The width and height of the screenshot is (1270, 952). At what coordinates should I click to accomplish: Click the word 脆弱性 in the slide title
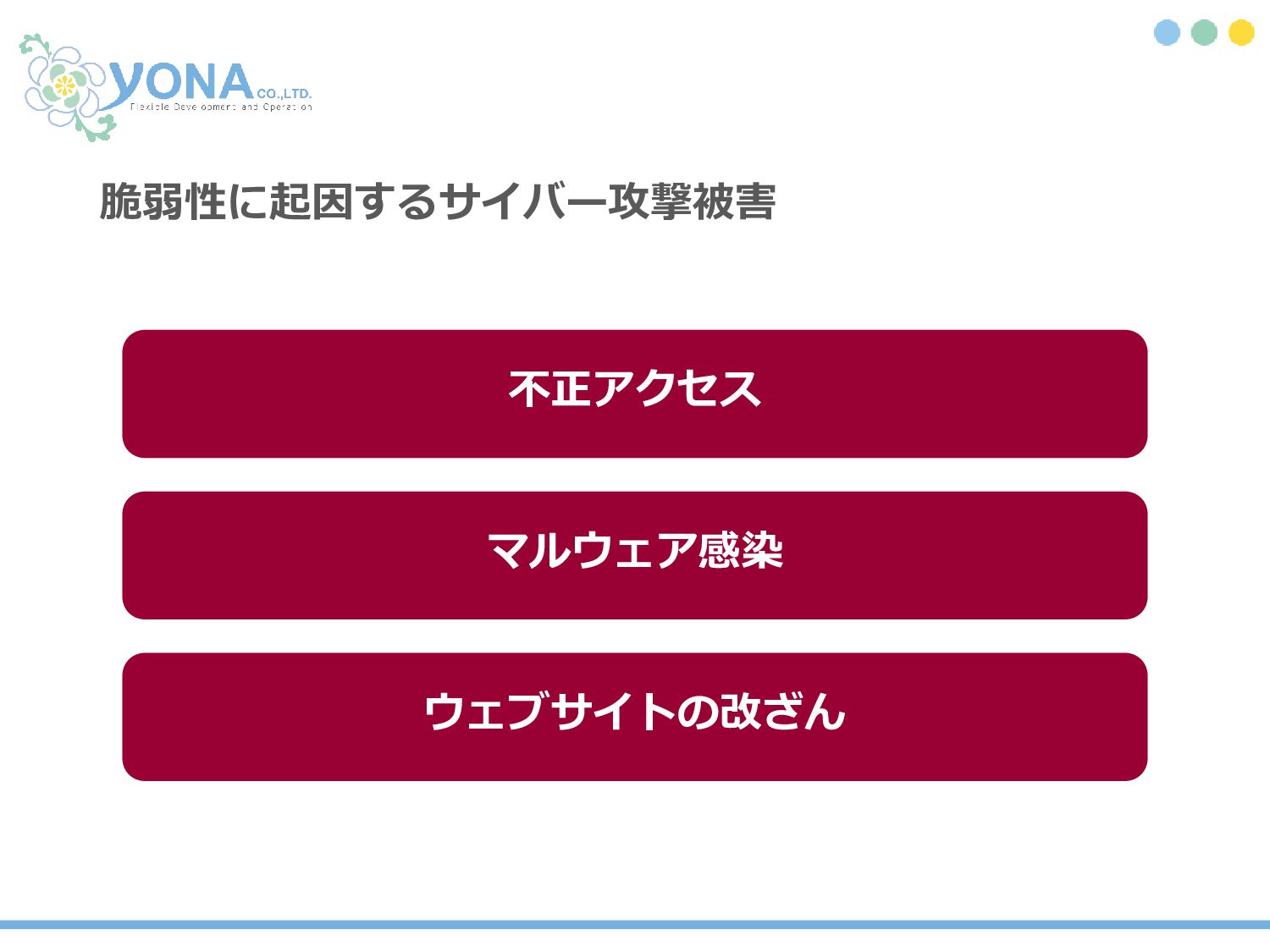163,201
